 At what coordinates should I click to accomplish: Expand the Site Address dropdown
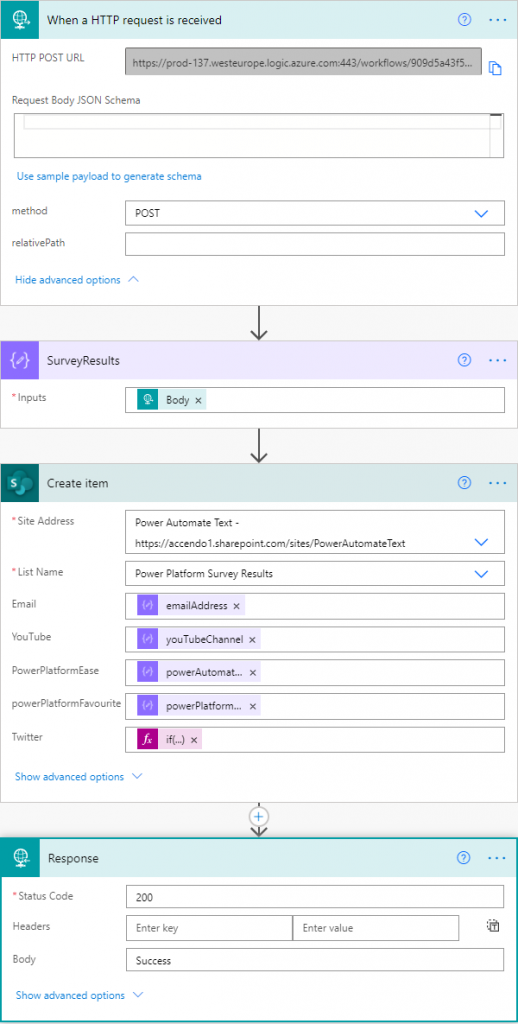click(x=481, y=542)
